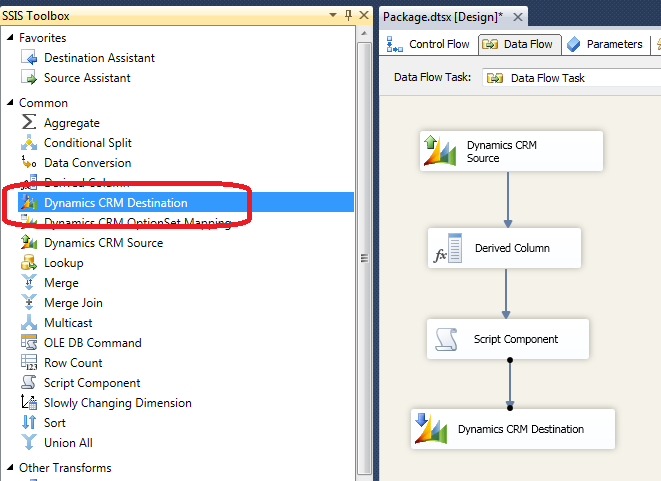Collapse the Favorites group
Image resolution: width=661 pixels, height=481 pixels.
pos(10,38)
